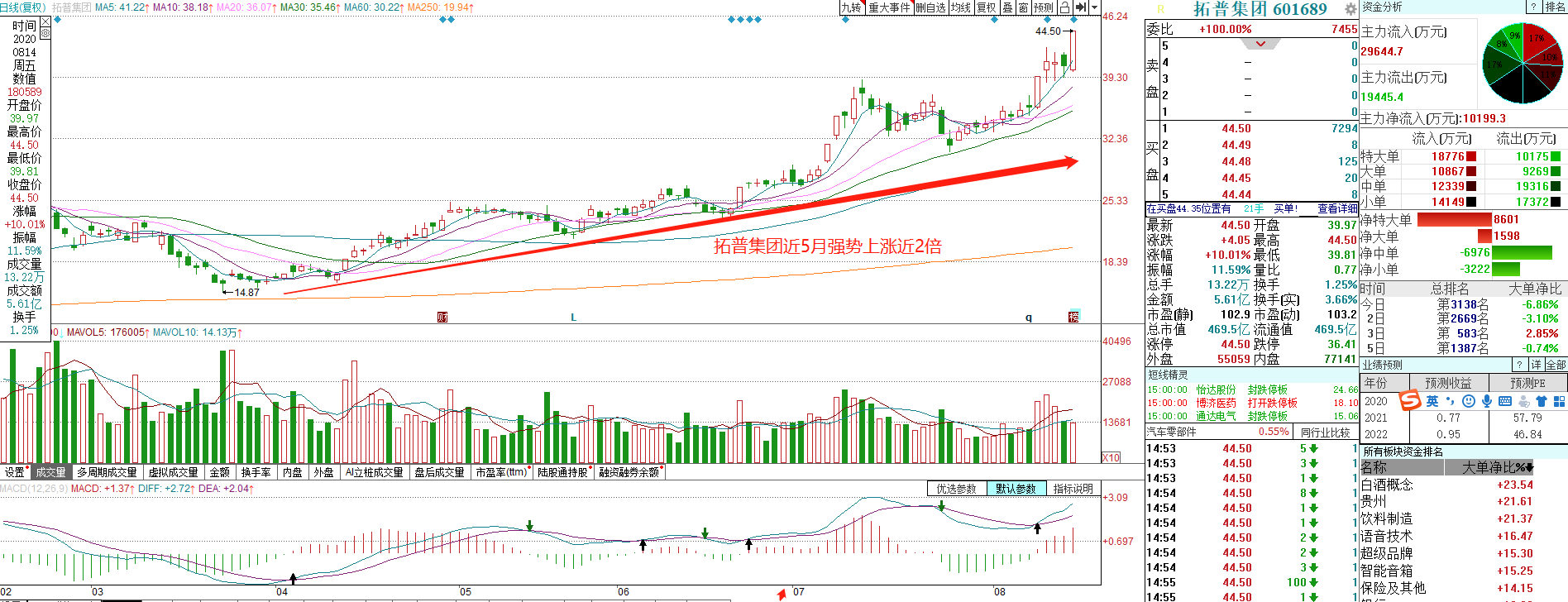This screenshot has height=602, width=1568.
Task: Click the 九转 button
Action: coord(852,7)
